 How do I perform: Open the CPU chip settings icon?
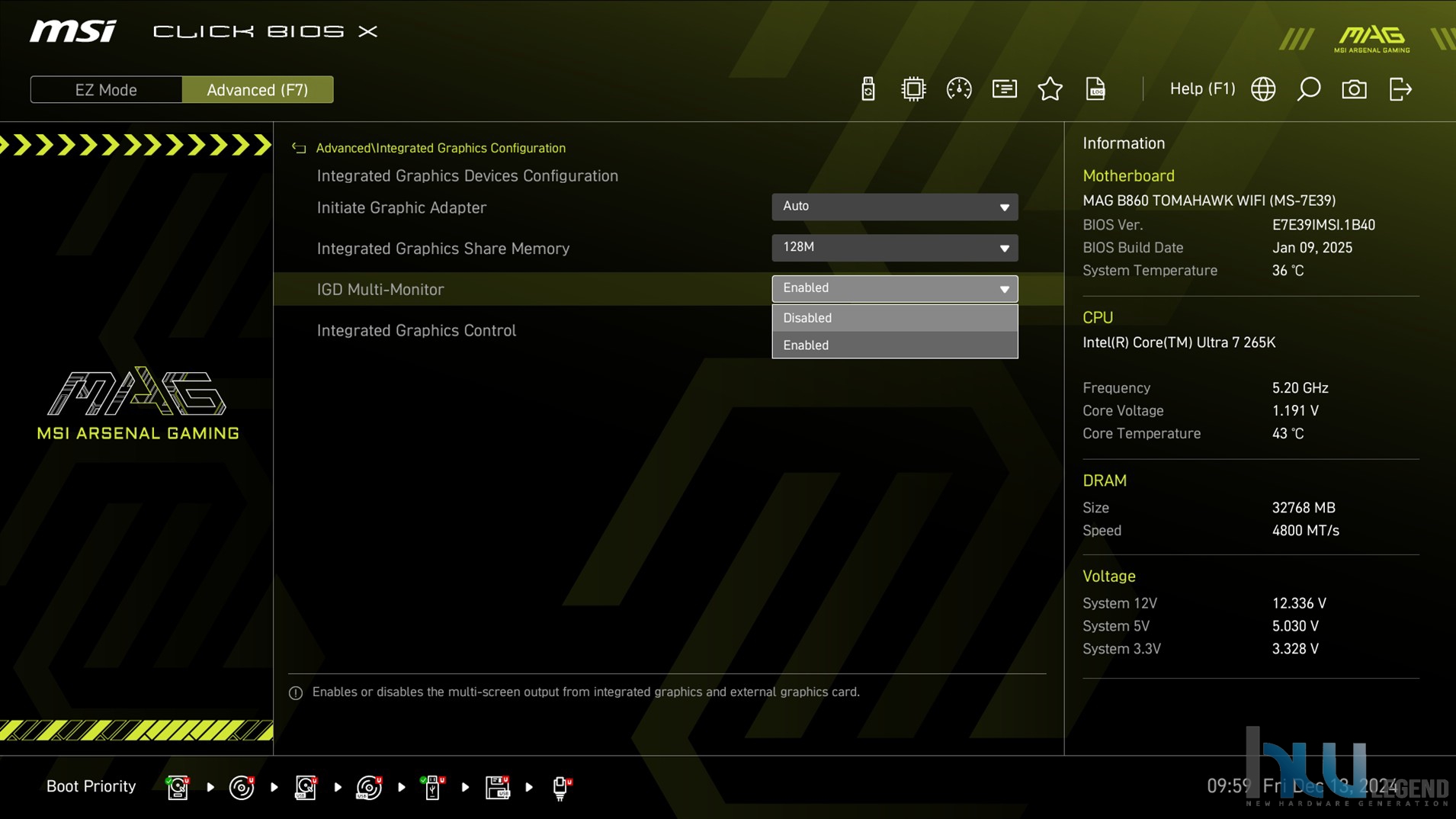pyautogui.click(x=912, y=89)
